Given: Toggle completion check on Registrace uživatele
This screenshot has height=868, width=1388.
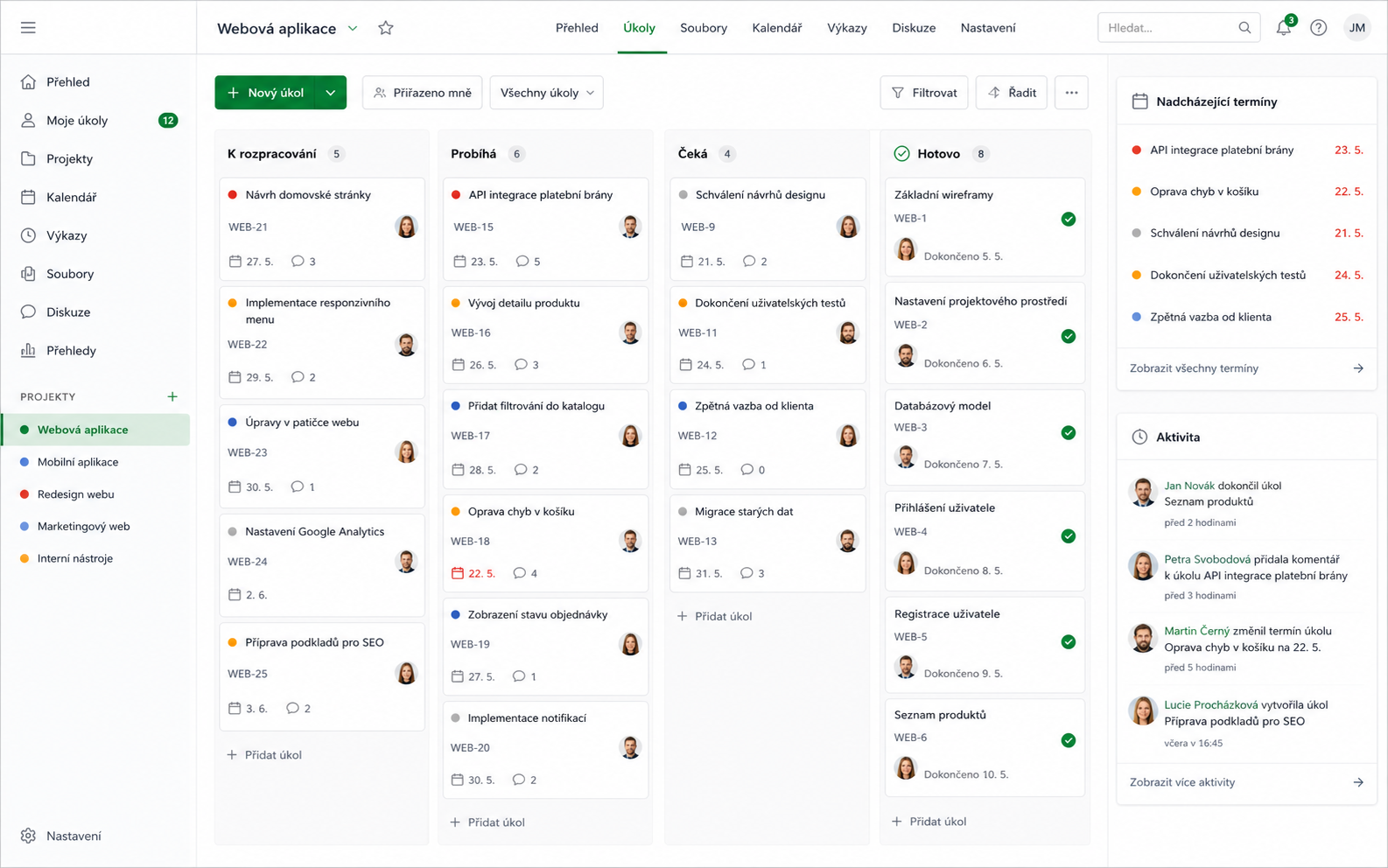Looking at the screenshot, I should [1069, 642].
